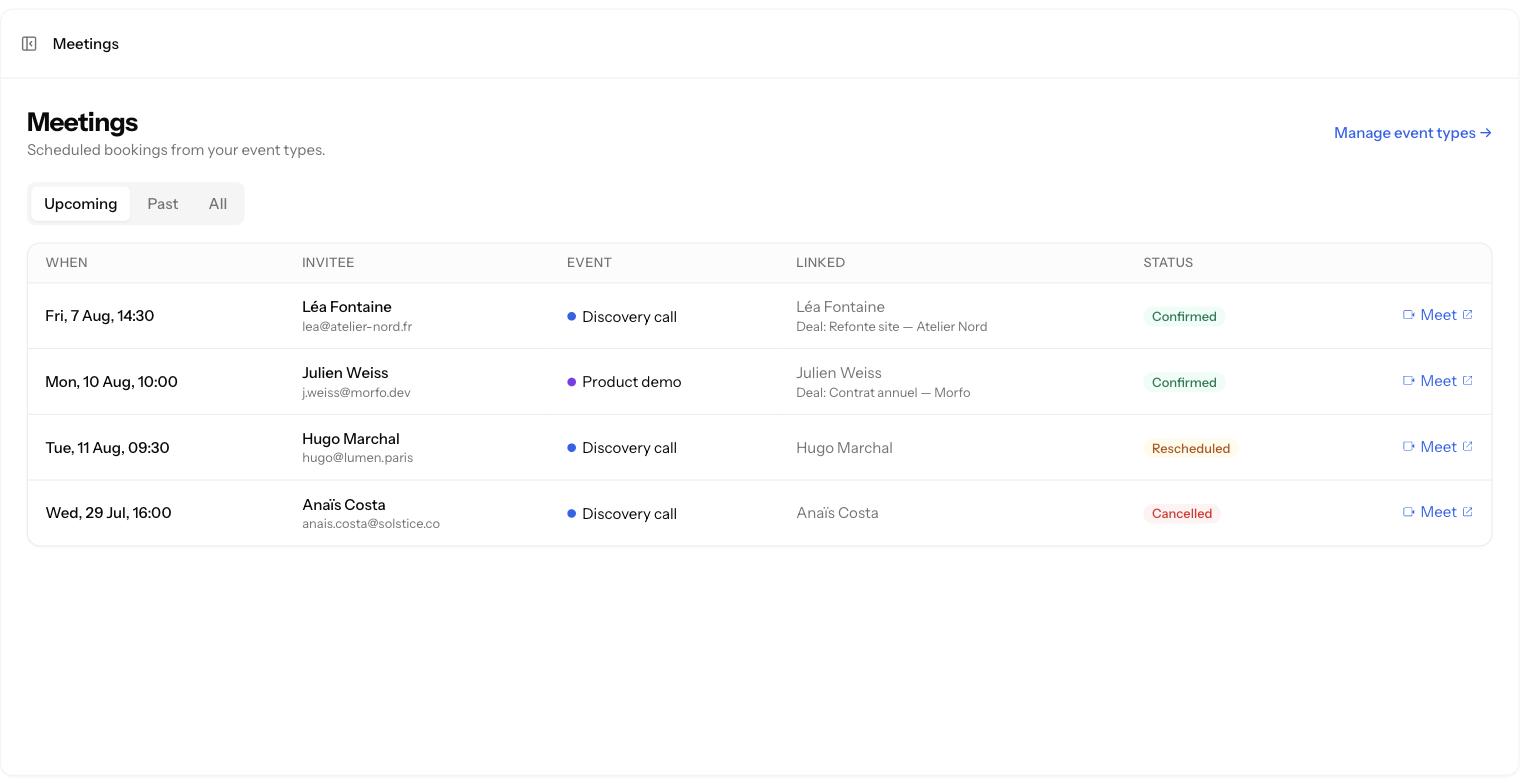Click the Rescheduled status badge
Viewport: 1528px width, 784px height.
click(x=1191, y=449)
